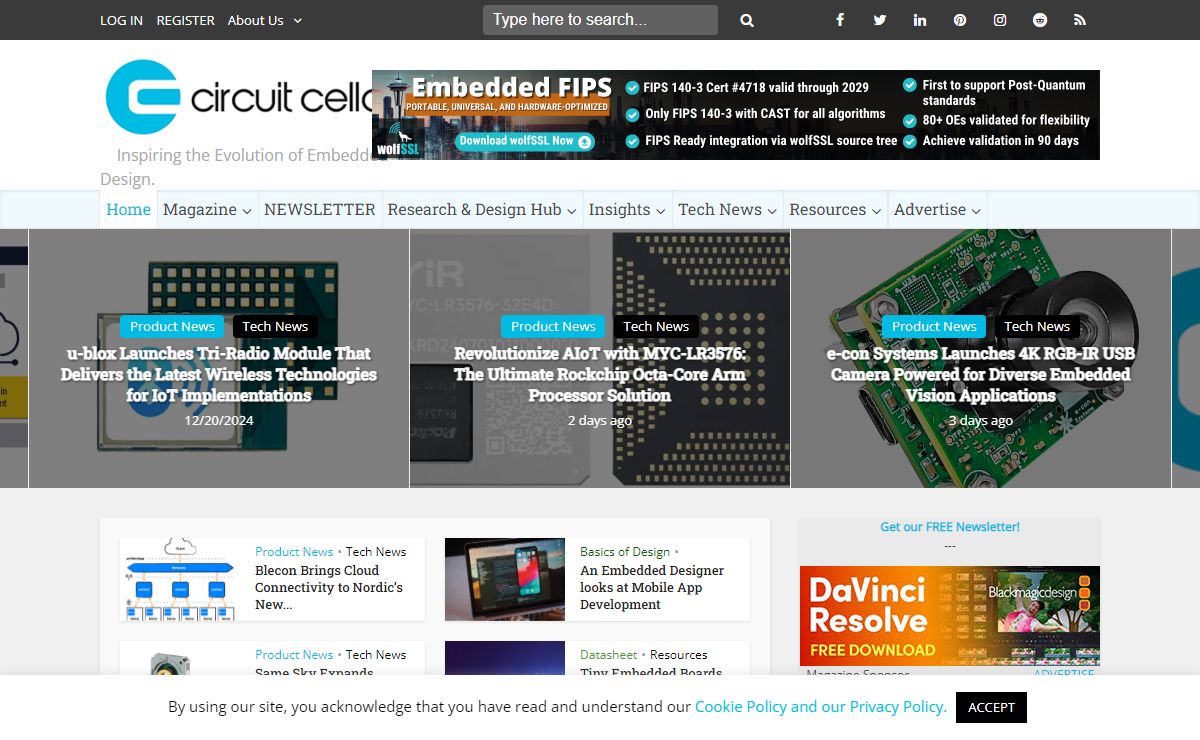The height and width of the screenshot is (740, 1200).
Task: Open the NEWSLETTER menu item
Action: point(320,209)
